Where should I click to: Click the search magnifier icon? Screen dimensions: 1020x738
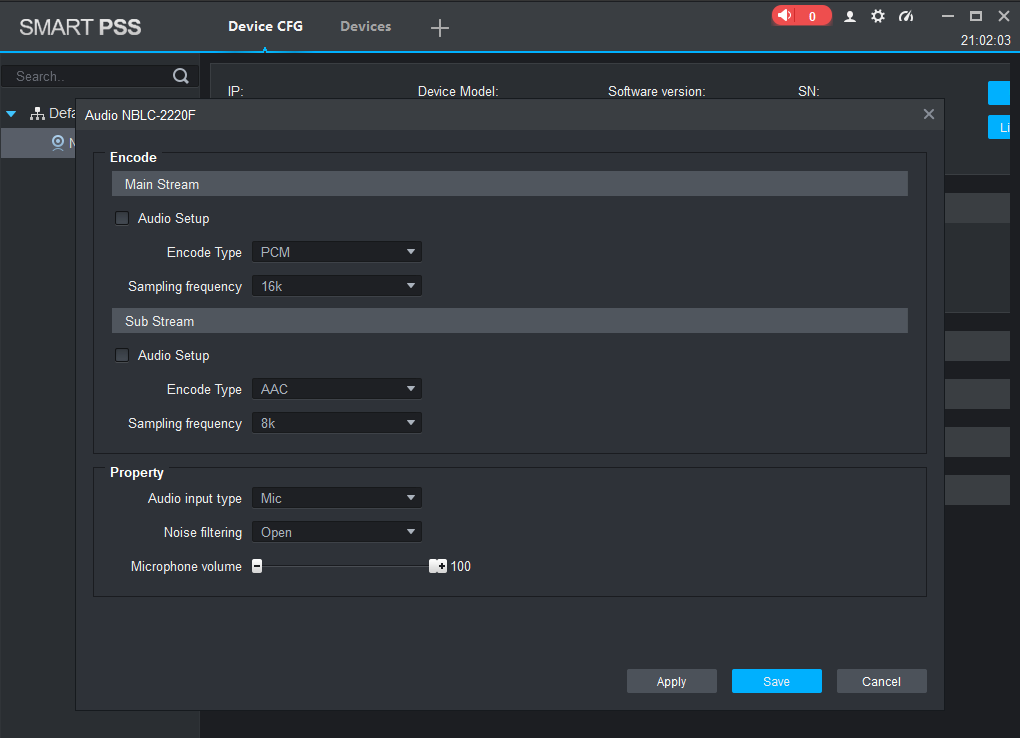pyautogui.click(x=181, y=76)
